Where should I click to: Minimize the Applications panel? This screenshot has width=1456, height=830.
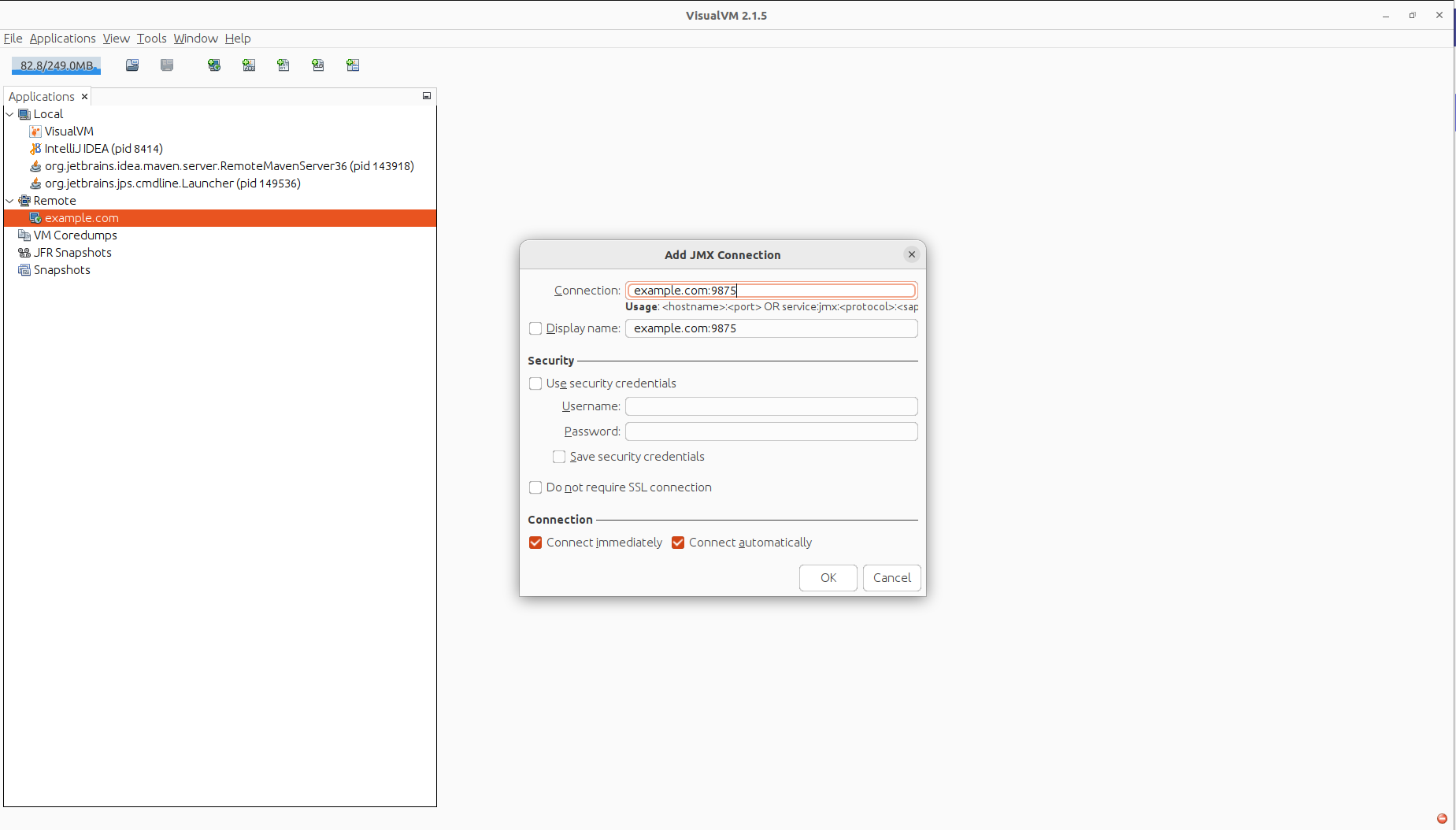[427, 96]
